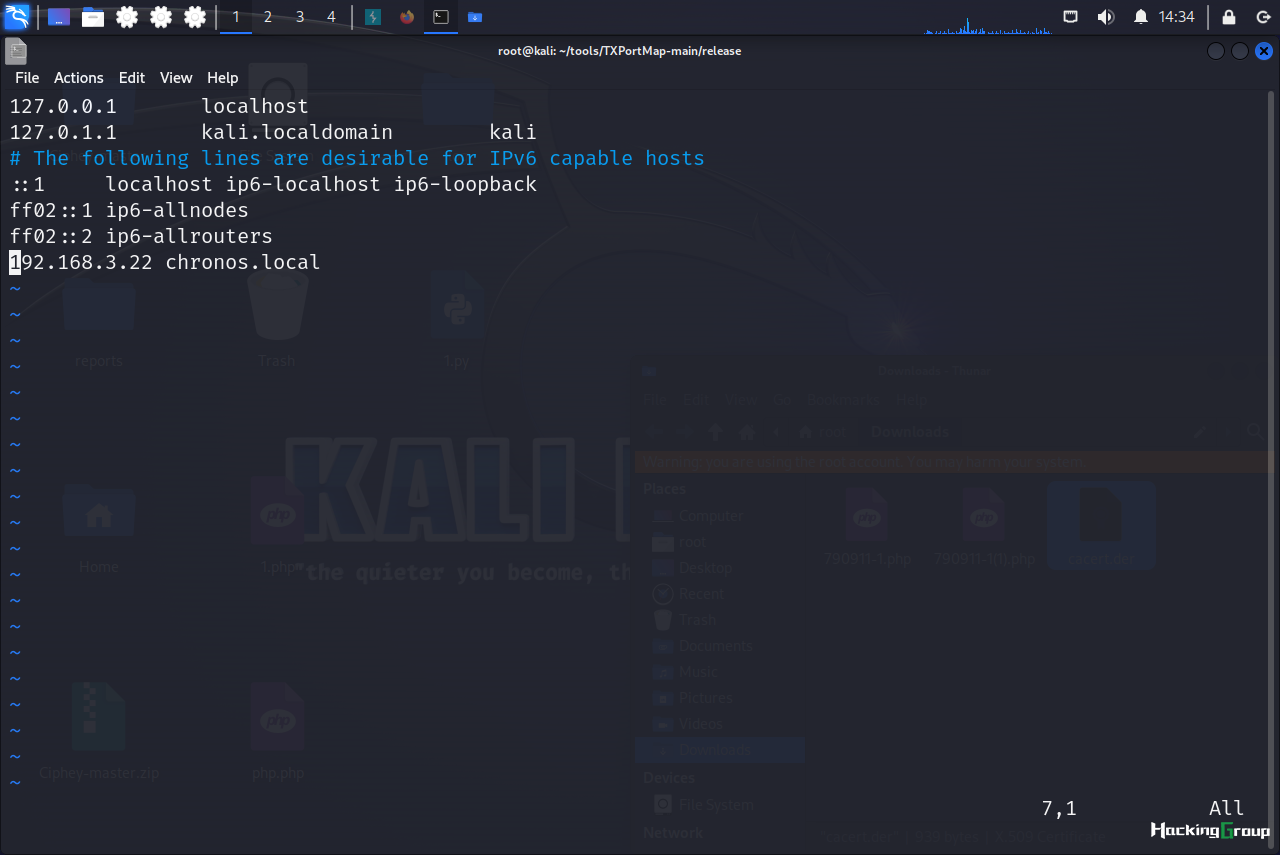This screenshot has width=1280, height=855.
Task: Open the Help menu
Action: pos(223,77)
